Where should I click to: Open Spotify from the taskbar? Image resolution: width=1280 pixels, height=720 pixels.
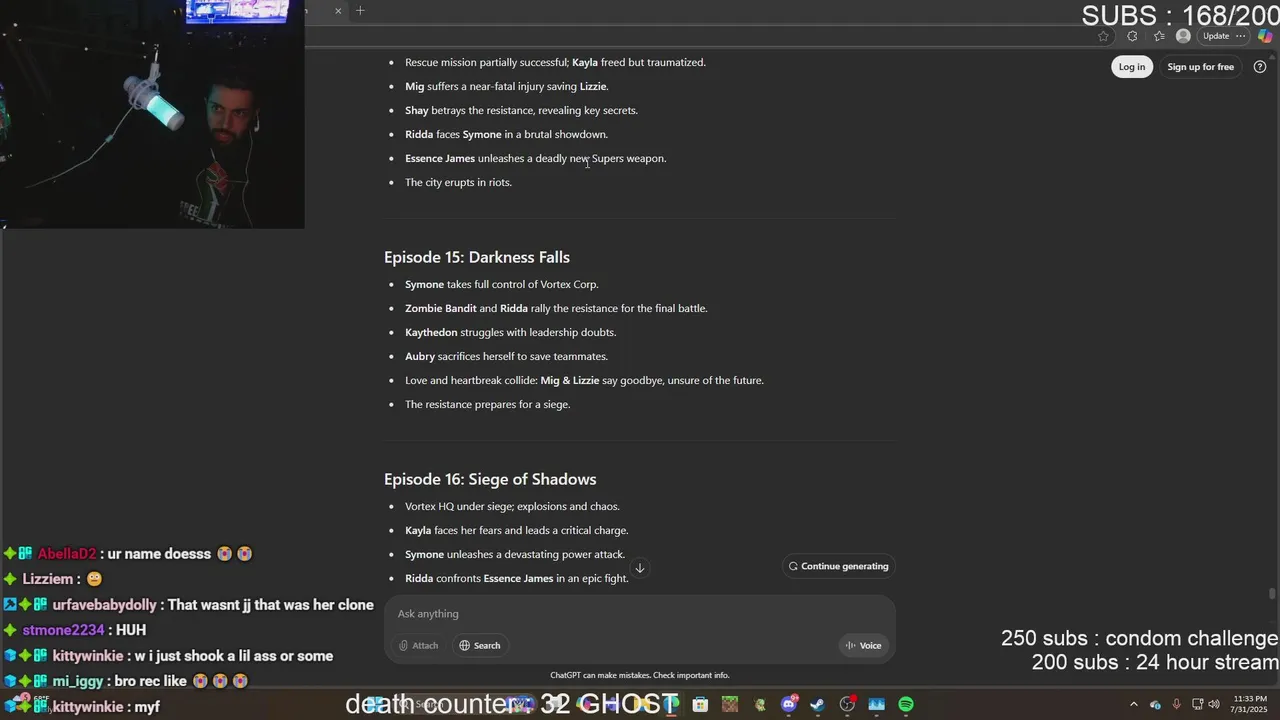point(906,705)
